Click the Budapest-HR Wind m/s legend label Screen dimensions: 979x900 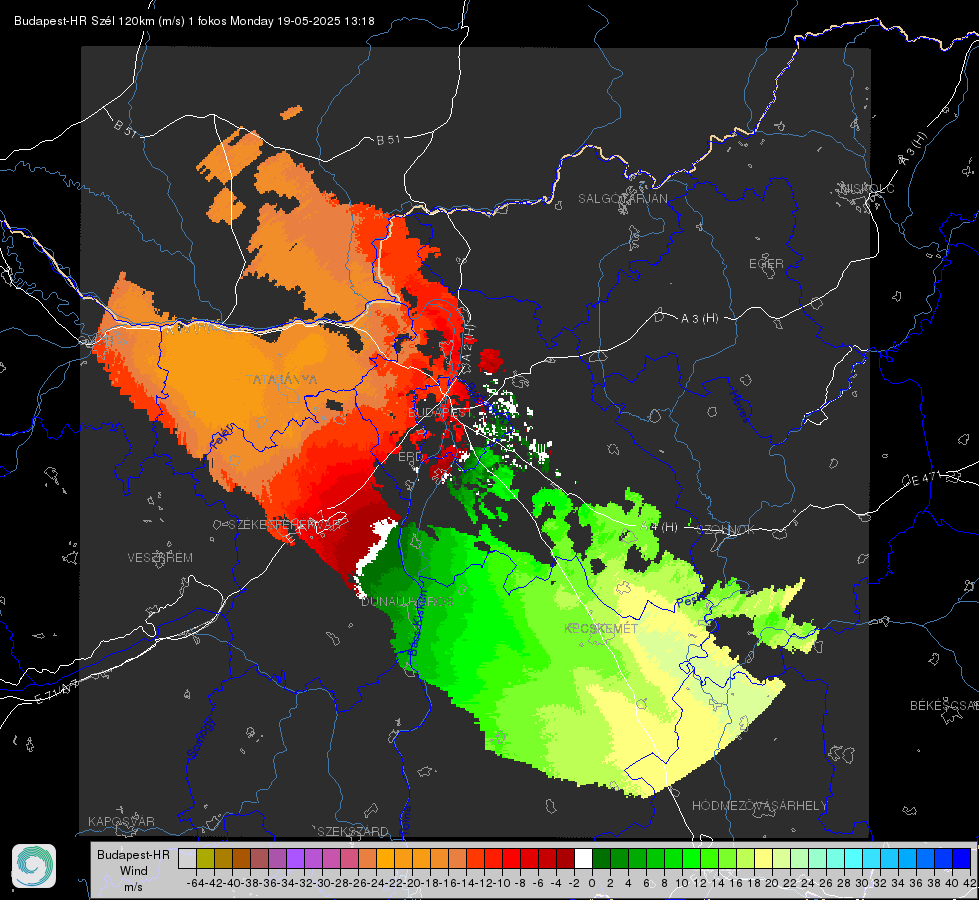[134, 870]
